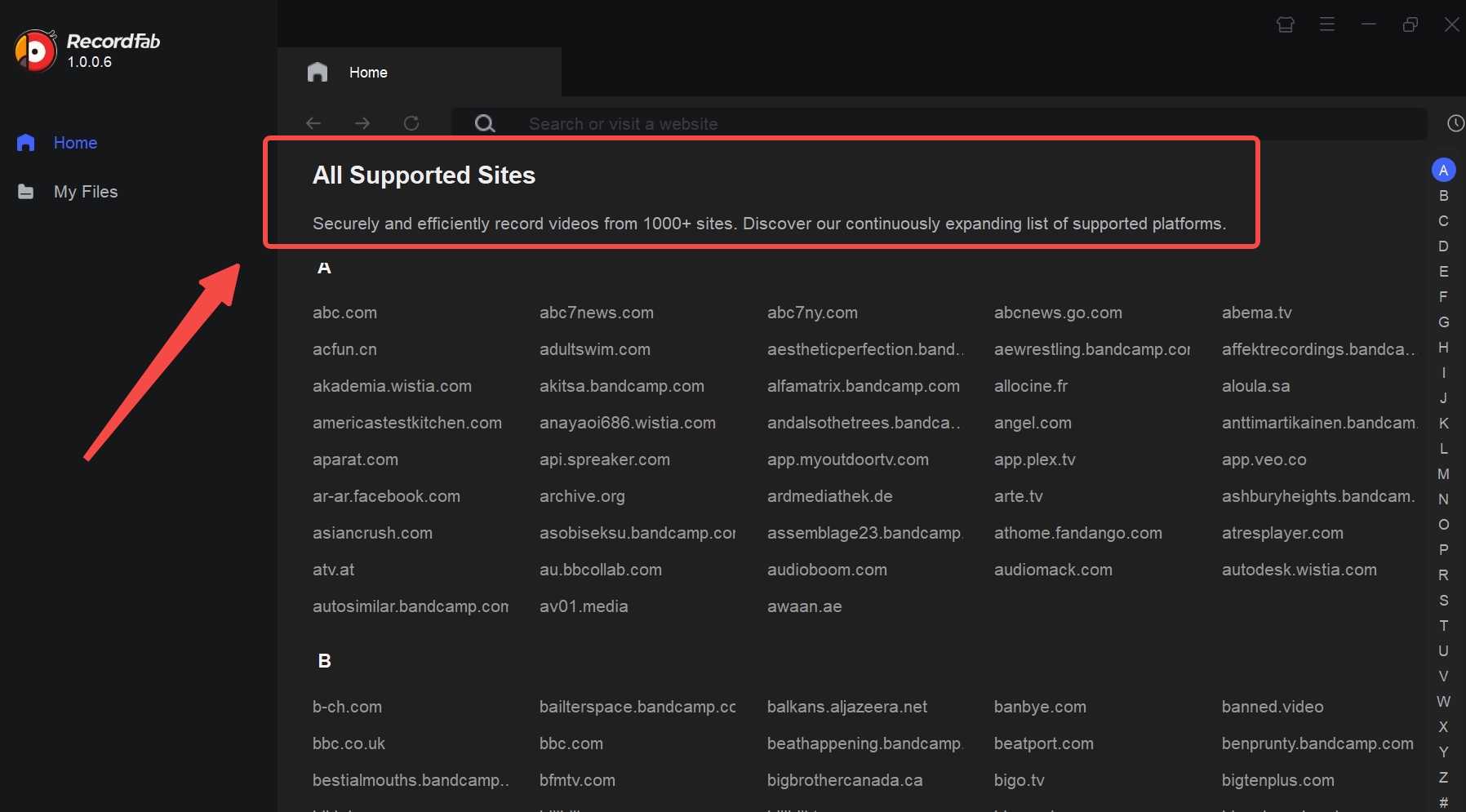
Task: Open banned.video link
Action: point(1273,707)
